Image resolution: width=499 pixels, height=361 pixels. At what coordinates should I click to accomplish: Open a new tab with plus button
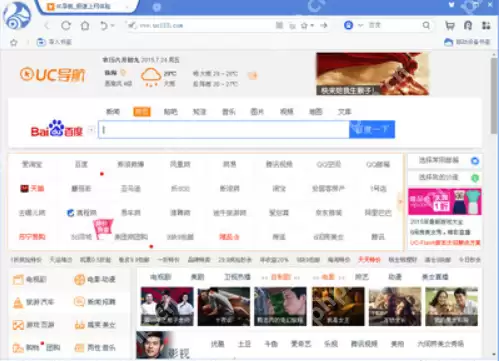[157, 7]
